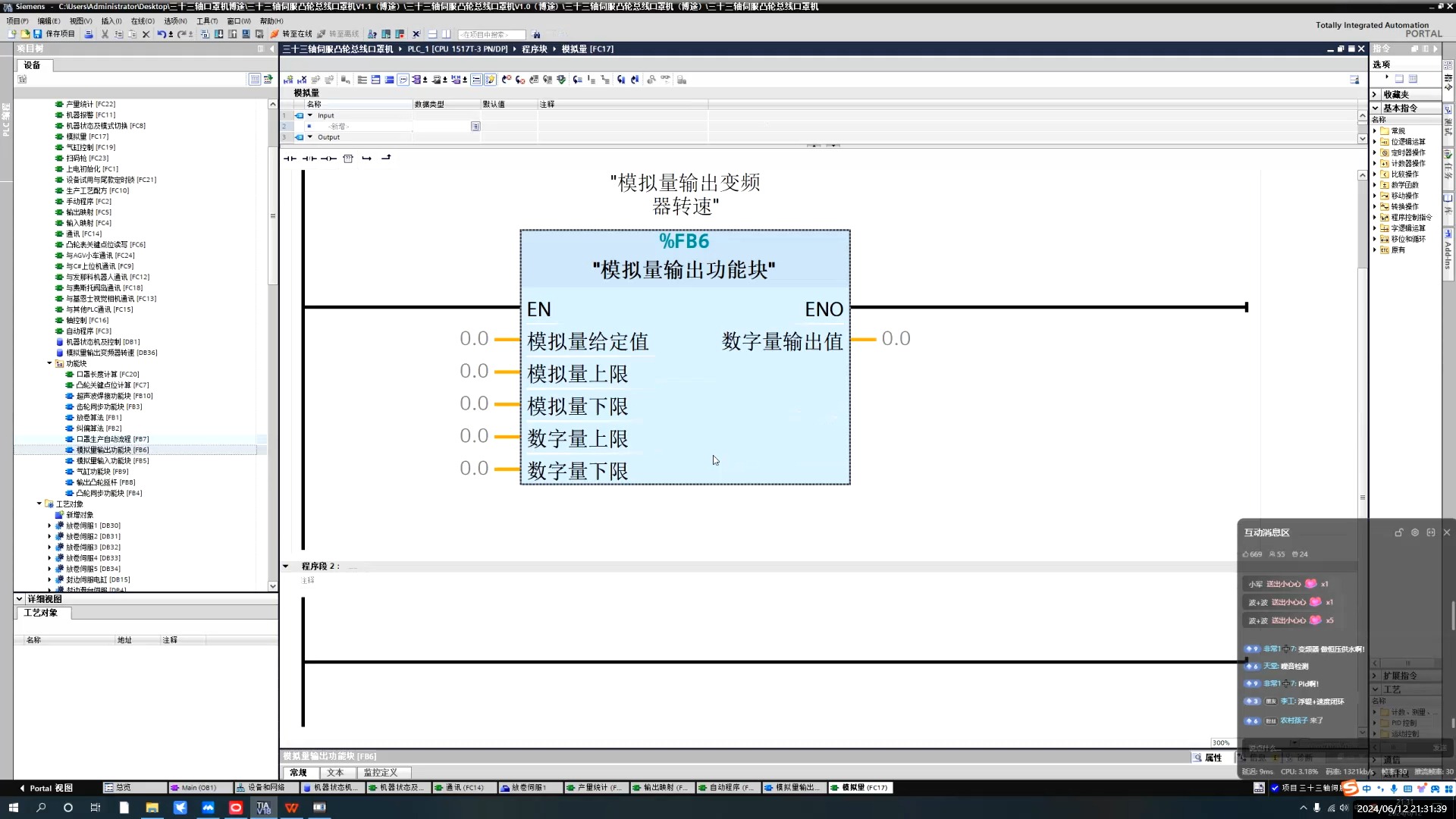This screenshot has height=819, width=1456.
Task: Click the highlighted favorites star icon in editor toolbar
Action: tap(490, 80)
